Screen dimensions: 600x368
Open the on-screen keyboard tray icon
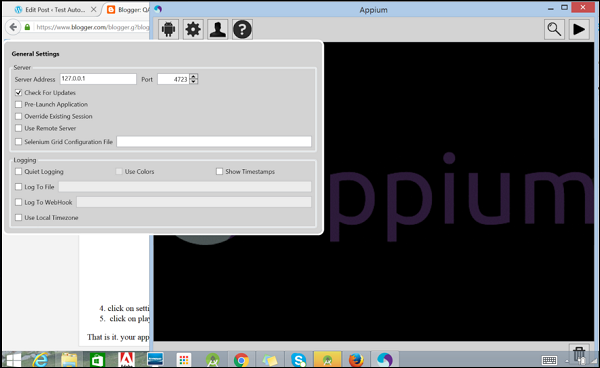pyautogui.click(x=549, y=360)
